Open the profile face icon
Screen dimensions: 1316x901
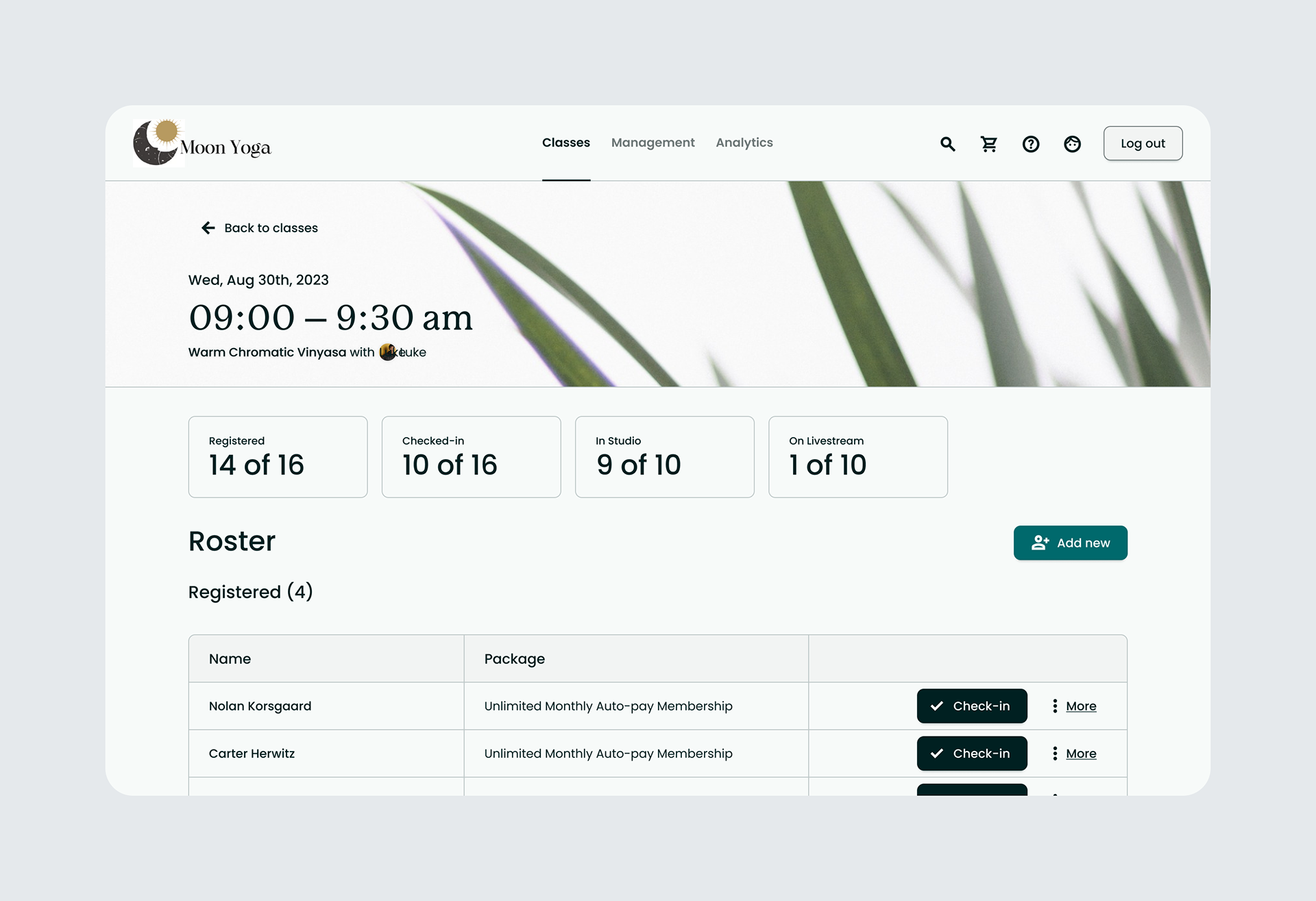1072,144
